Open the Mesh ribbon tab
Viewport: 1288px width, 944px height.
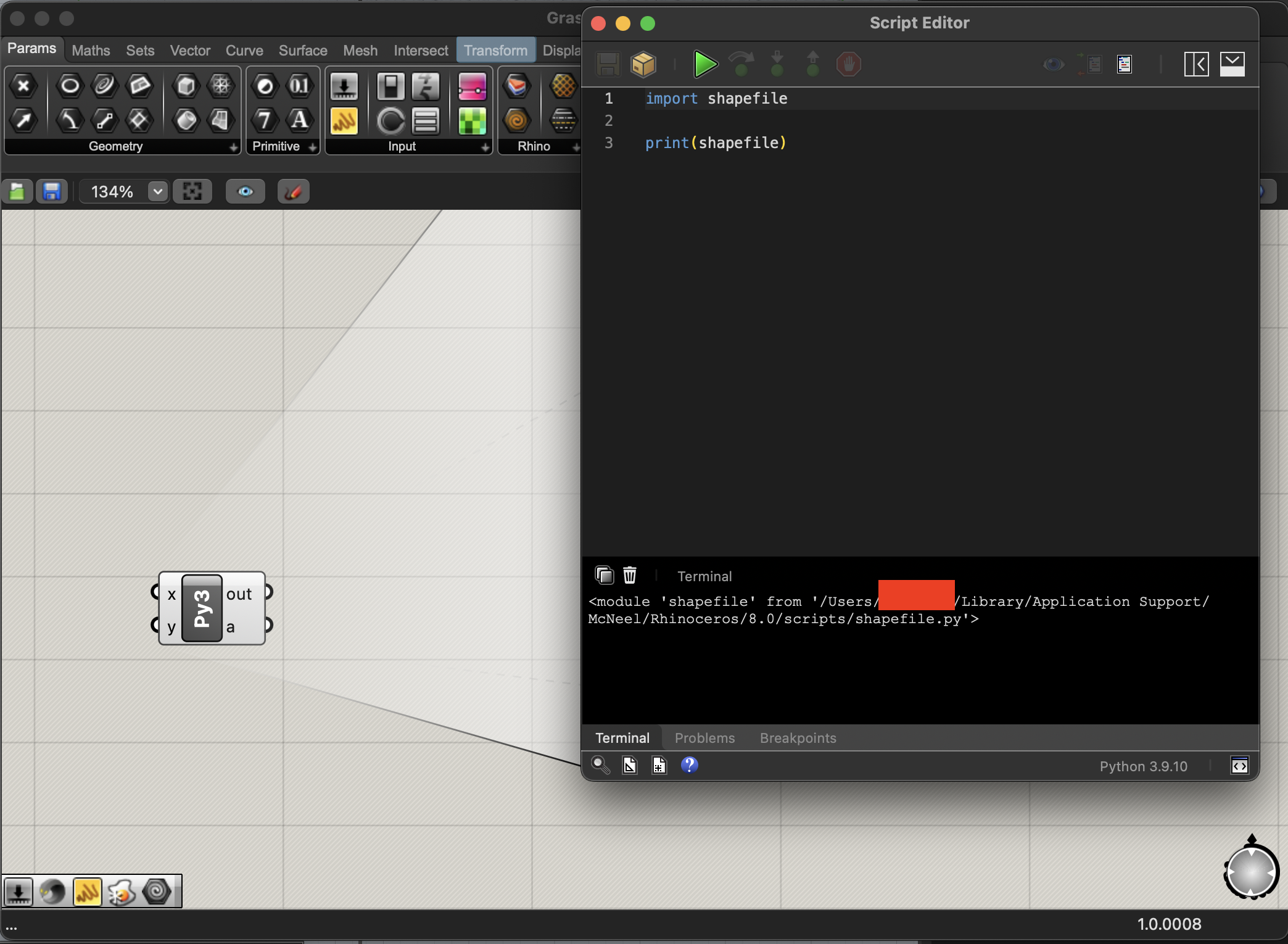coord(360,51)
